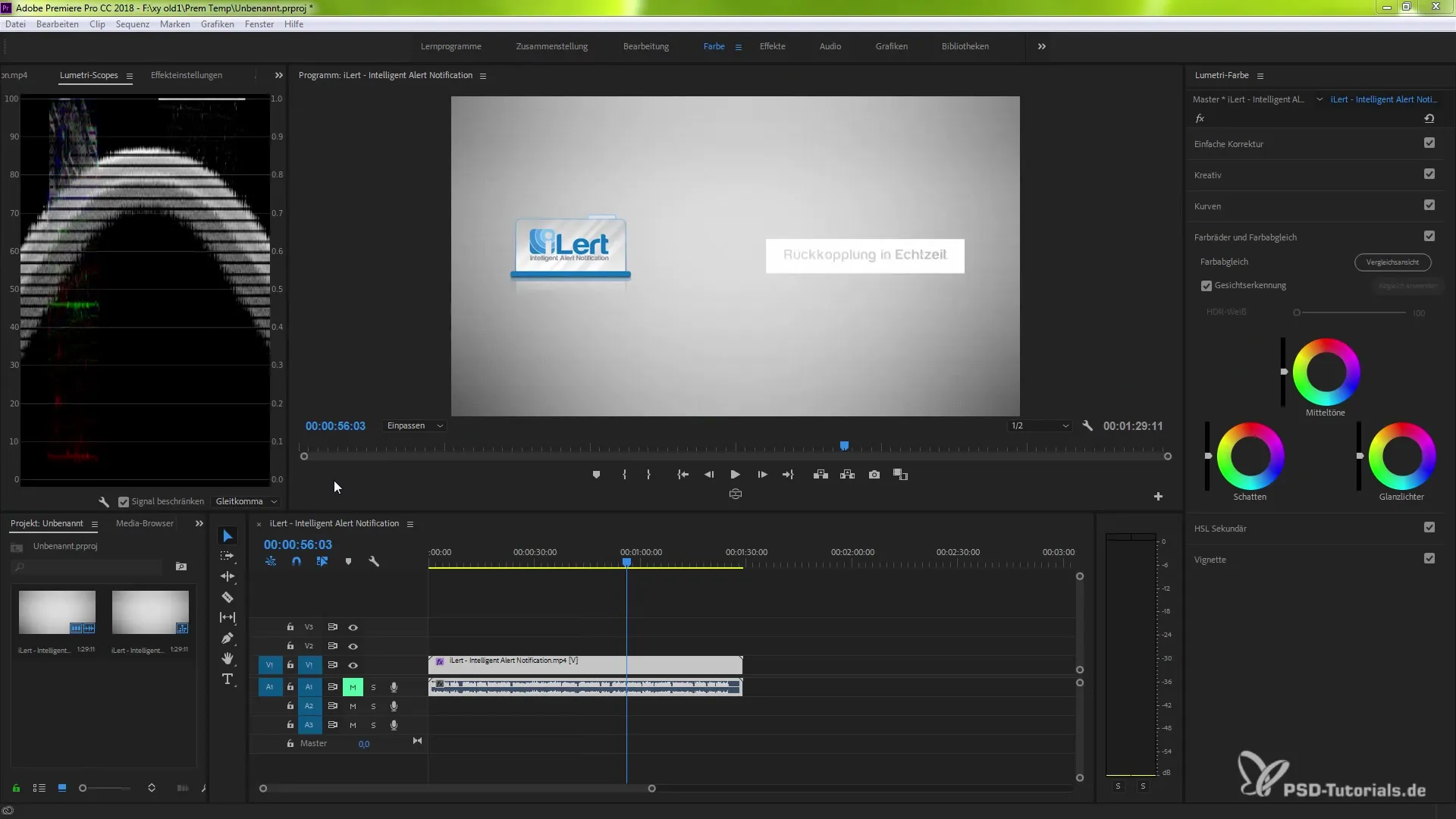Mark In point in program monitor
This screenshot has width=1456, height=819.
coord(624,475)
